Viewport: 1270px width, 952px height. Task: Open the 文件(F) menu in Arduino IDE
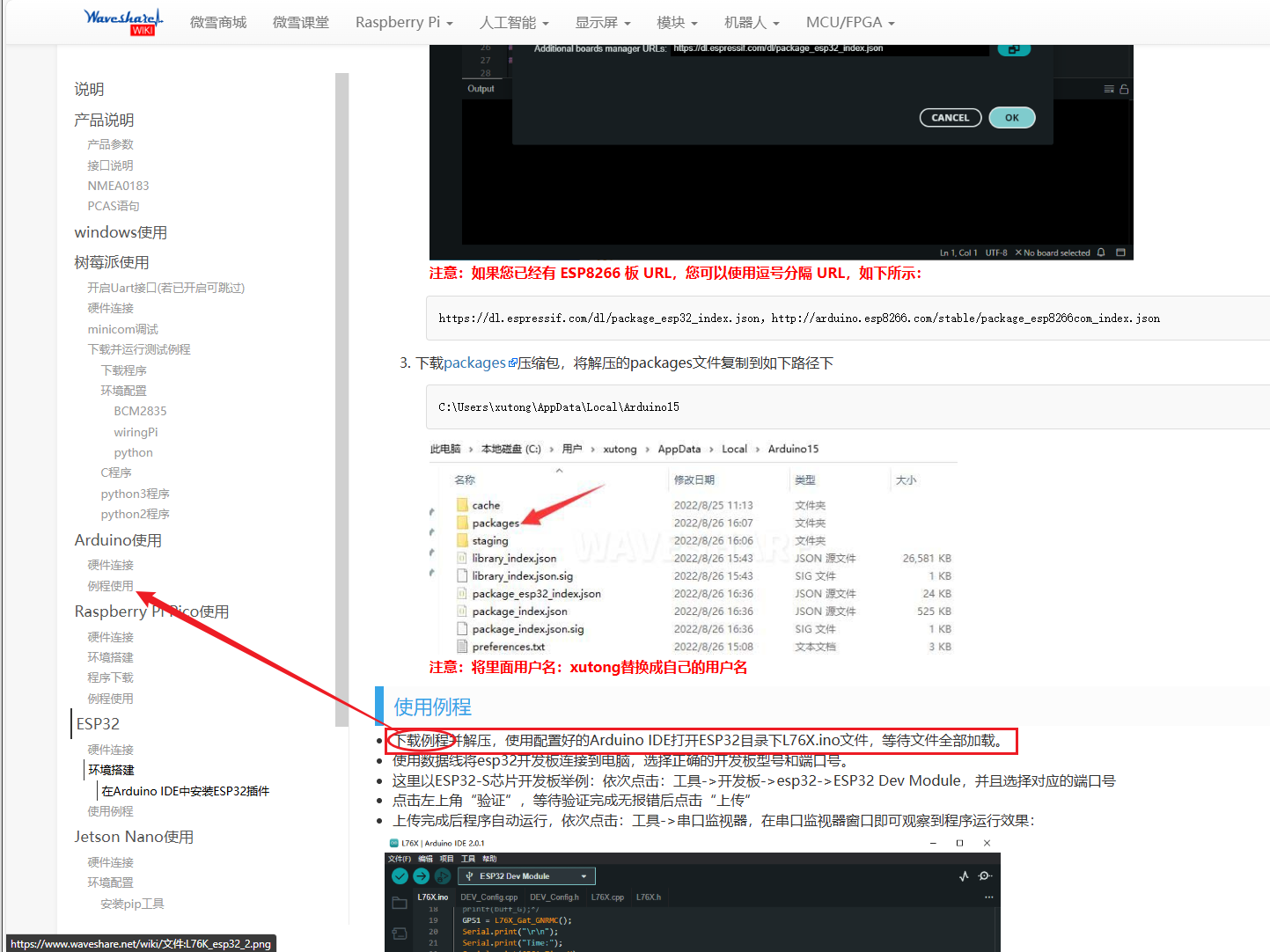point(400,859)
